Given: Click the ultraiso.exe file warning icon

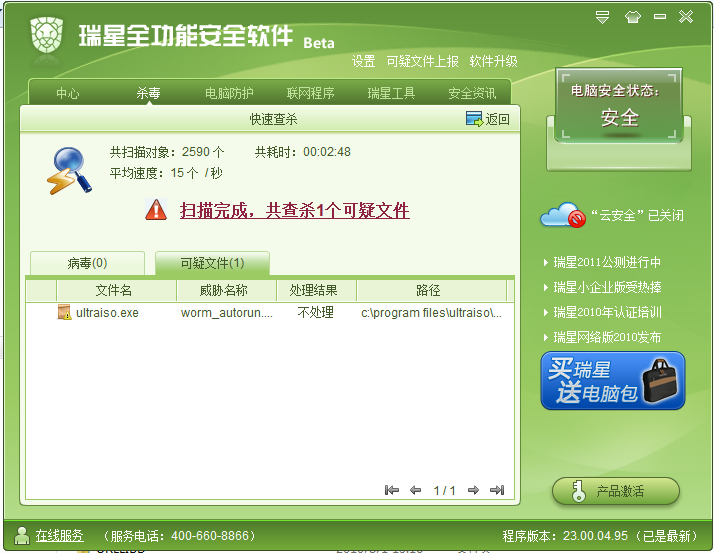Looking at the screenshot, I should [x=64, y=312].
